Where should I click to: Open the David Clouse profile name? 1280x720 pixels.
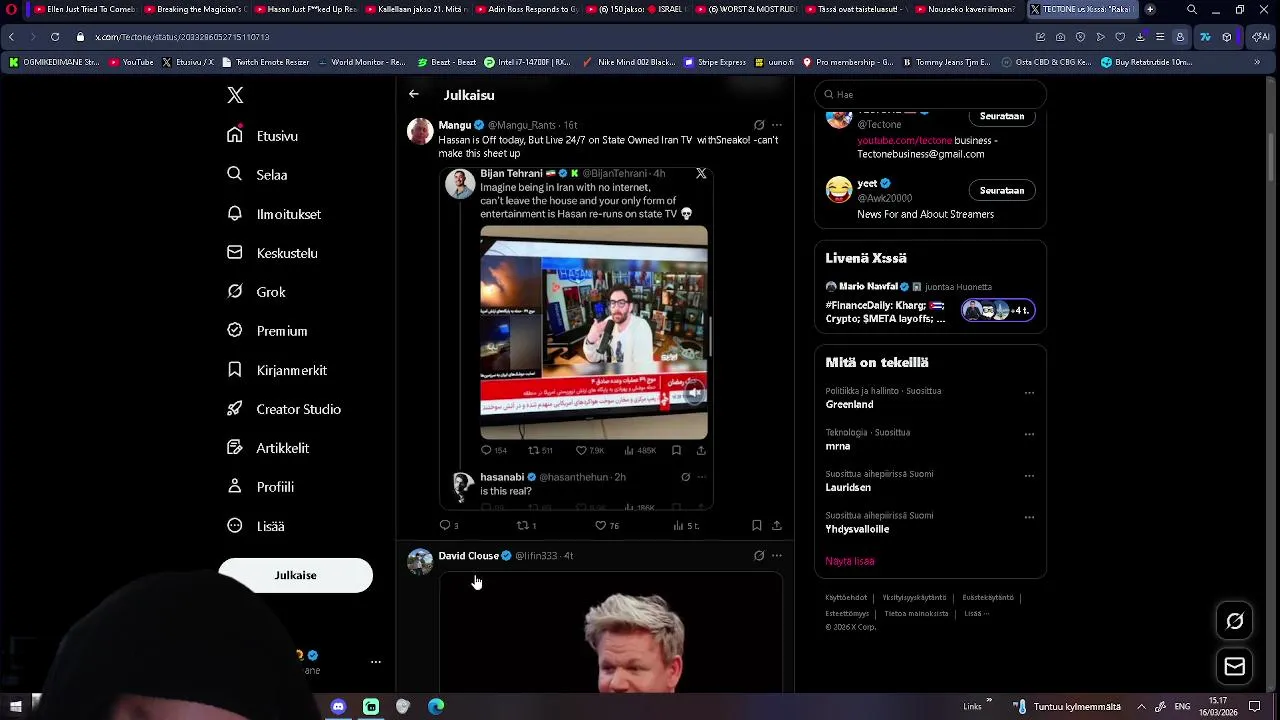coord(468,556)
